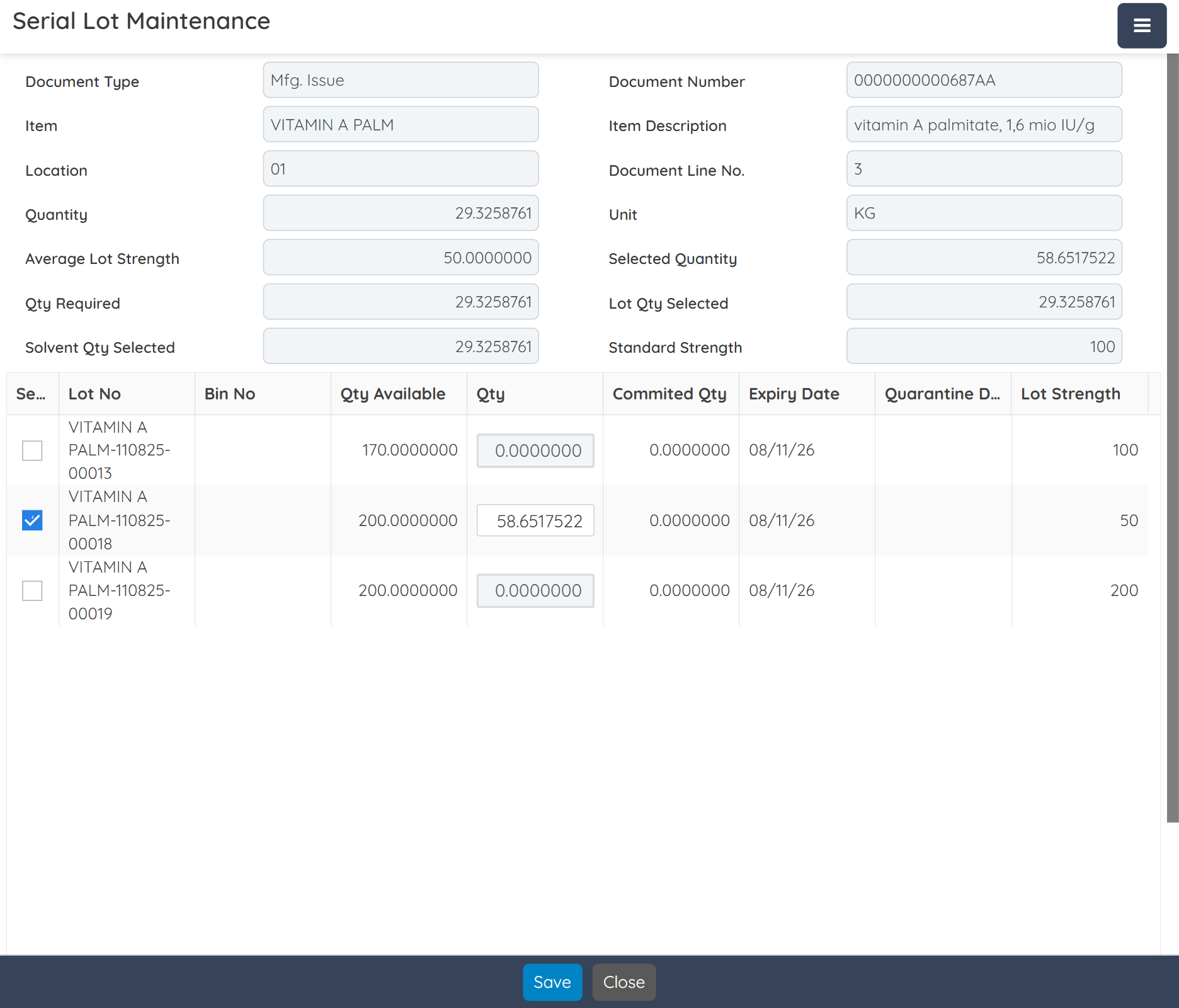
Task: Click the Expiry Date column header
Action: coord(794,394)
